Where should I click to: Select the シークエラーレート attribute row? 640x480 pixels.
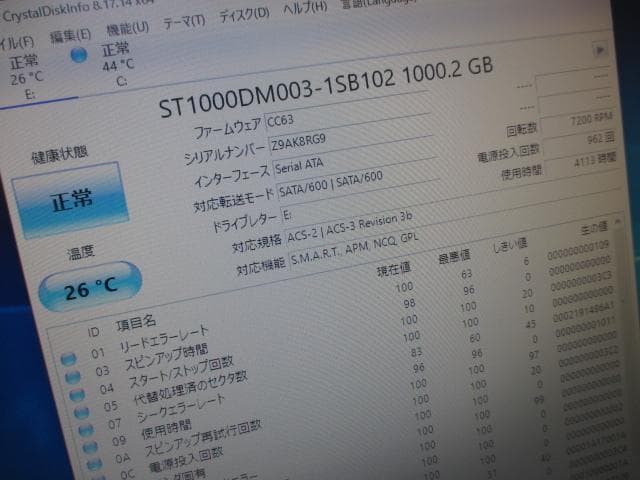pyautogui.click(x=349, y=370)
